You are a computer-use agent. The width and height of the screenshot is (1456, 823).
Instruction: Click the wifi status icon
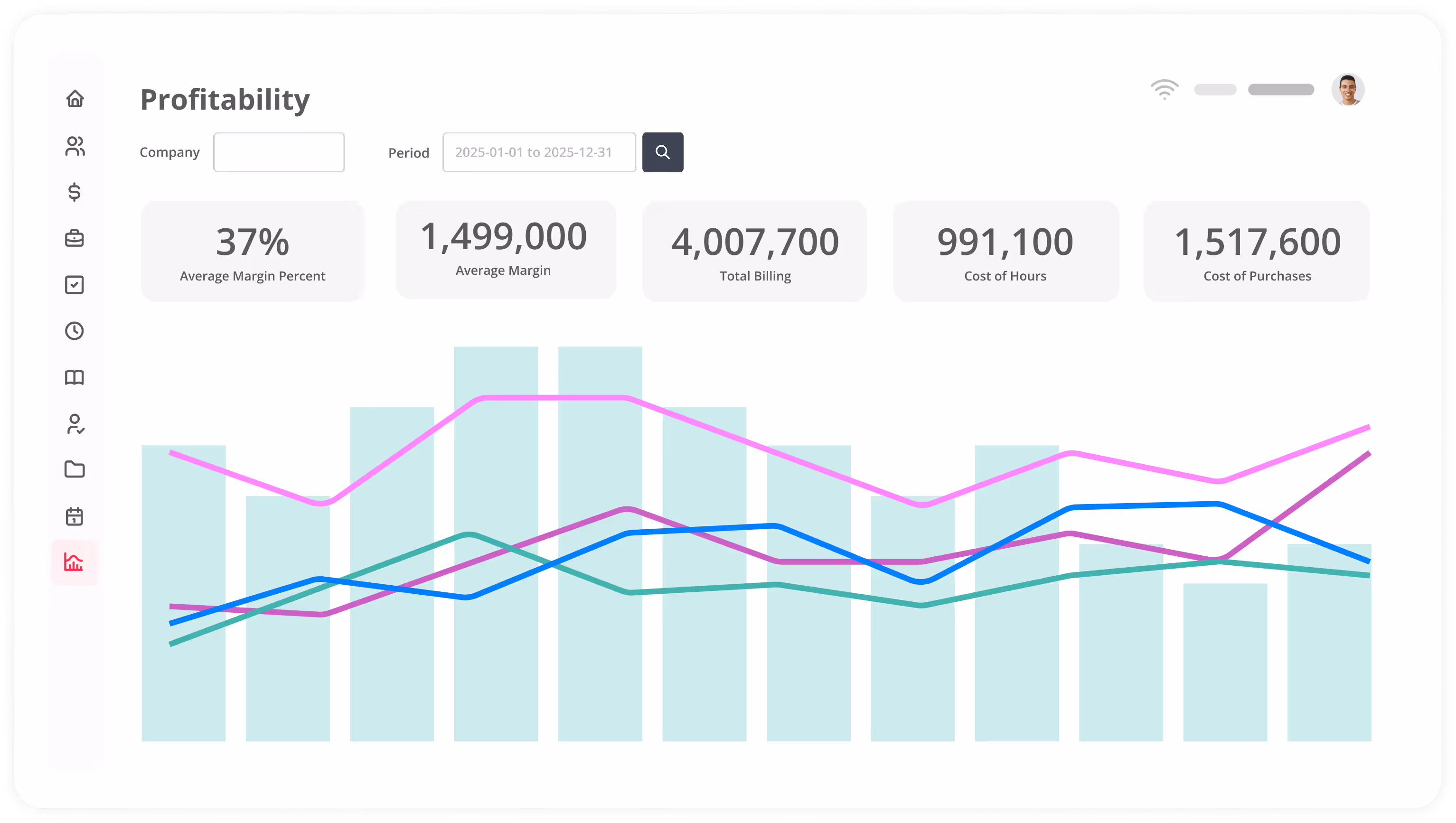(x=1165, y=89)
